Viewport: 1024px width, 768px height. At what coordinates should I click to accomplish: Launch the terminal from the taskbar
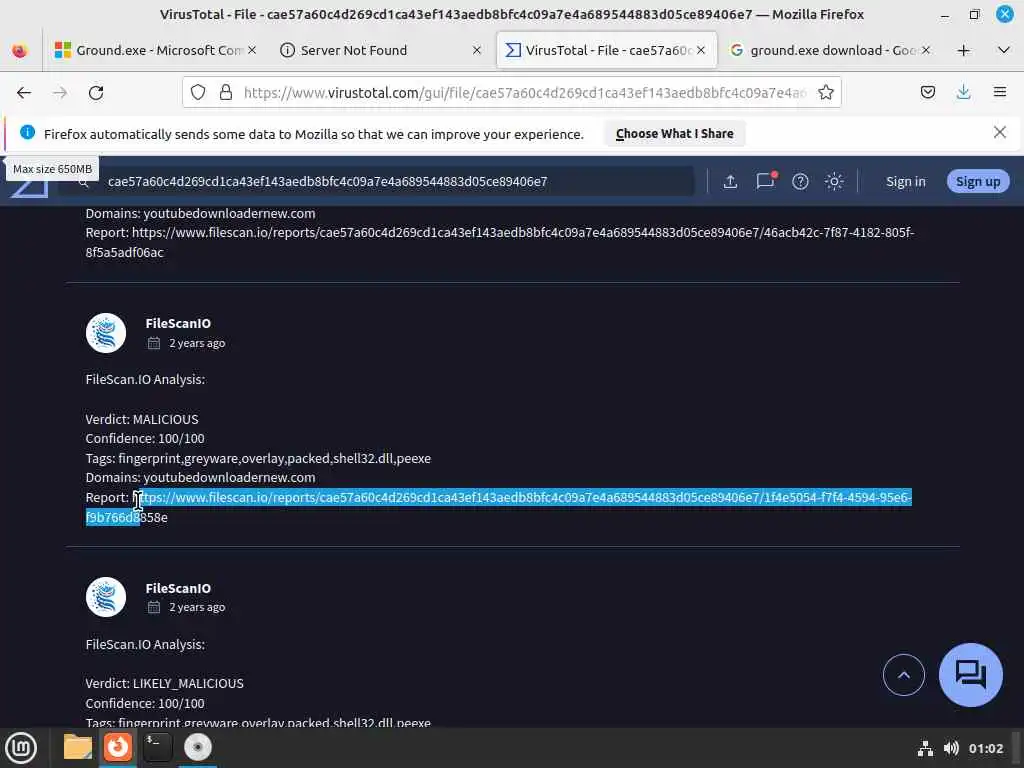(157, 747)
